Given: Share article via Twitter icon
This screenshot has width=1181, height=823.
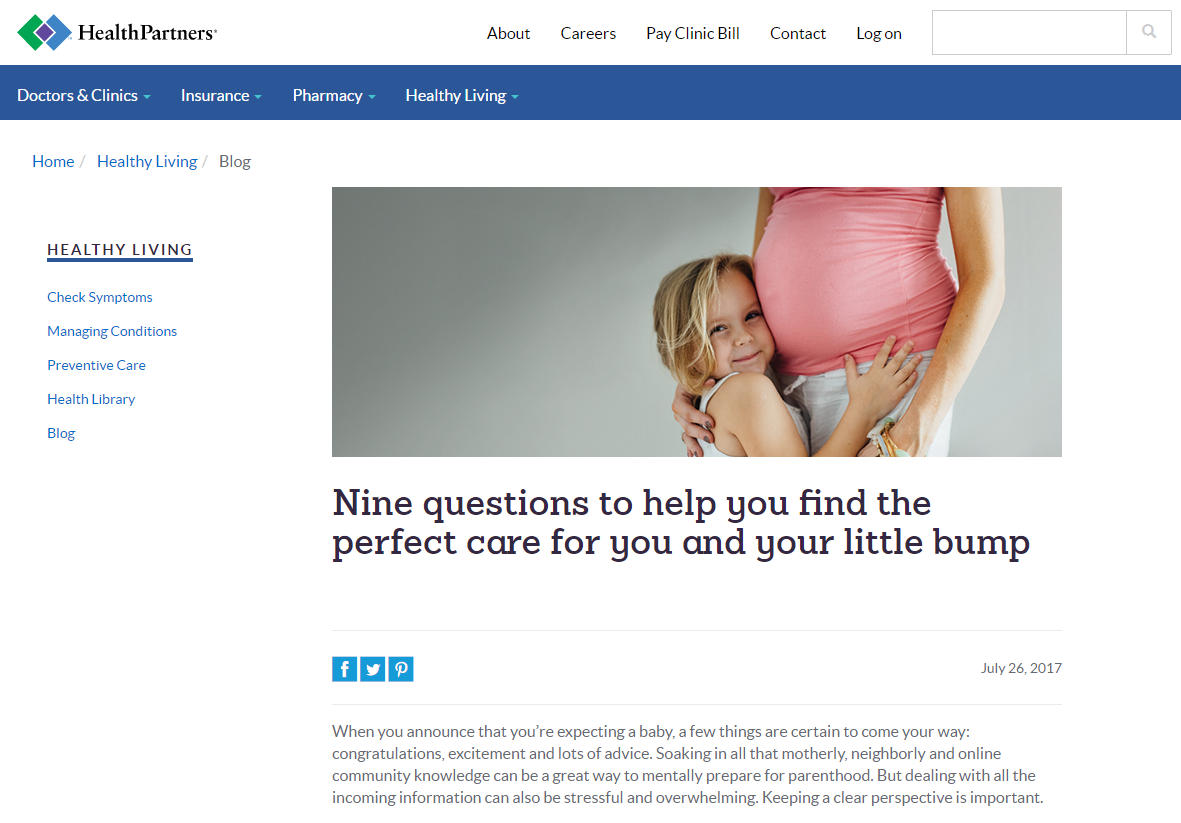Looking at the screenshot, I should [x=373, y=669].
